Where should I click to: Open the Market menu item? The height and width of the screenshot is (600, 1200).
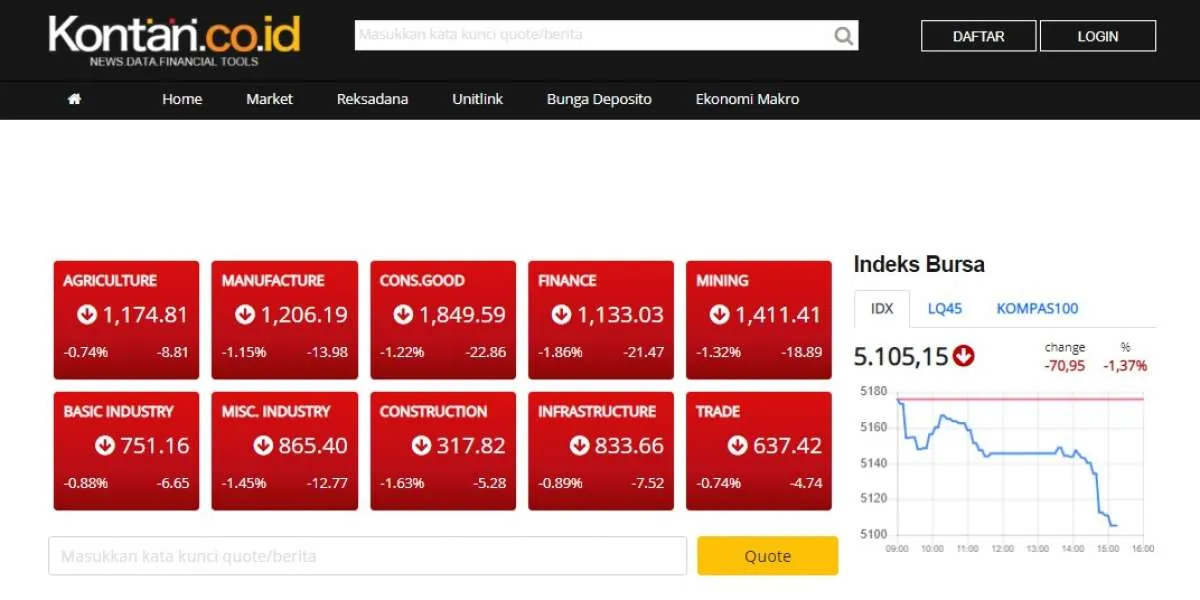coord(270,99)
